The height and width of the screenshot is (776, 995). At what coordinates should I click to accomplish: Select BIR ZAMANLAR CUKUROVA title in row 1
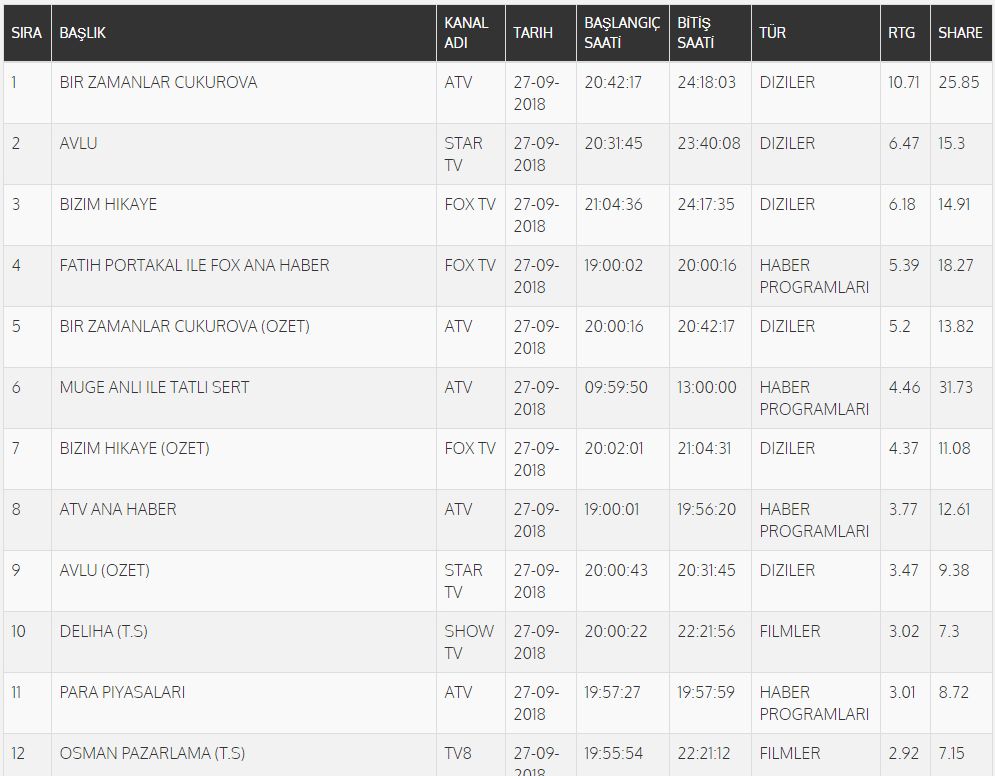pyautogui.click(x=158, y=82)
